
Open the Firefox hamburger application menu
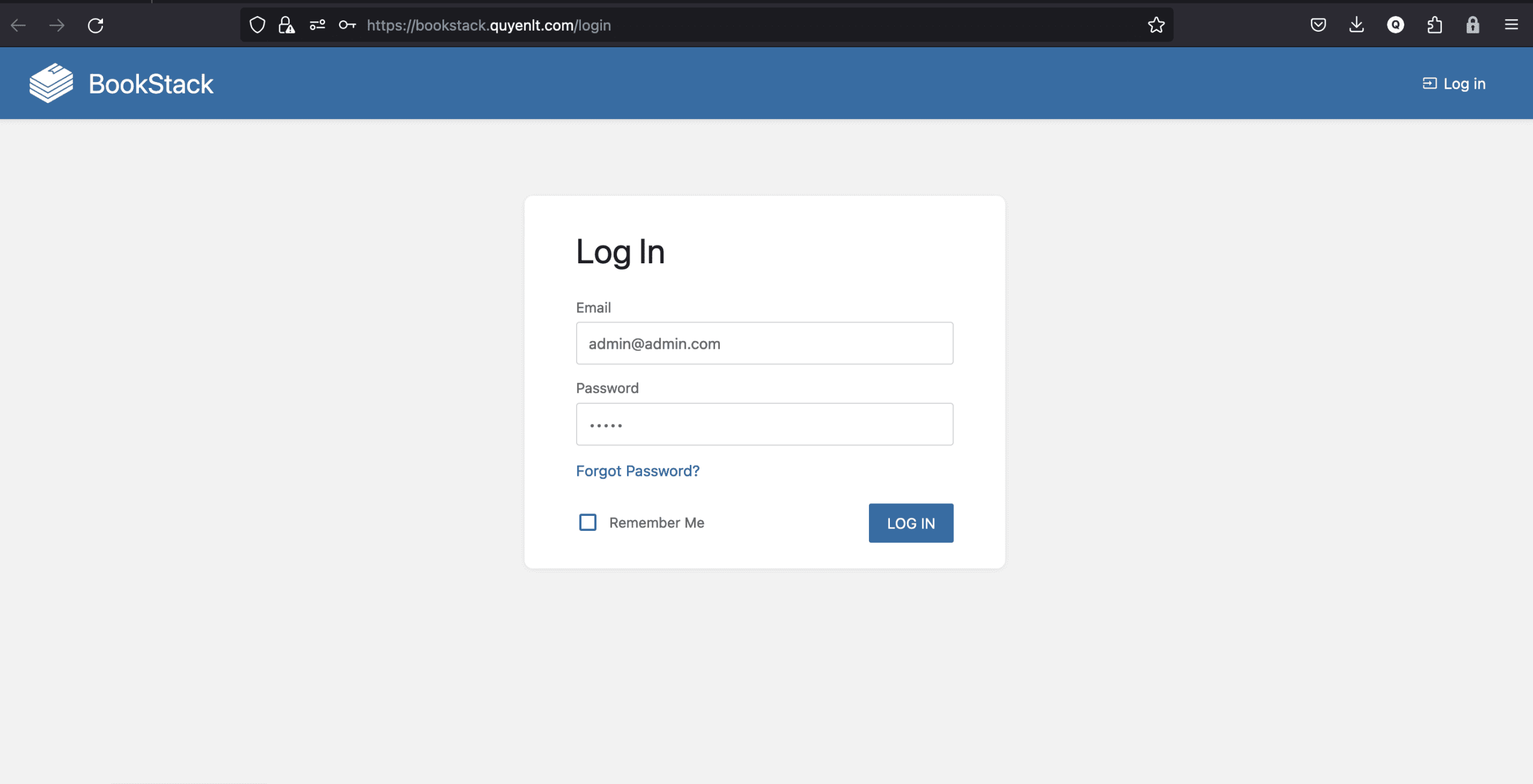pos(1511,25)
